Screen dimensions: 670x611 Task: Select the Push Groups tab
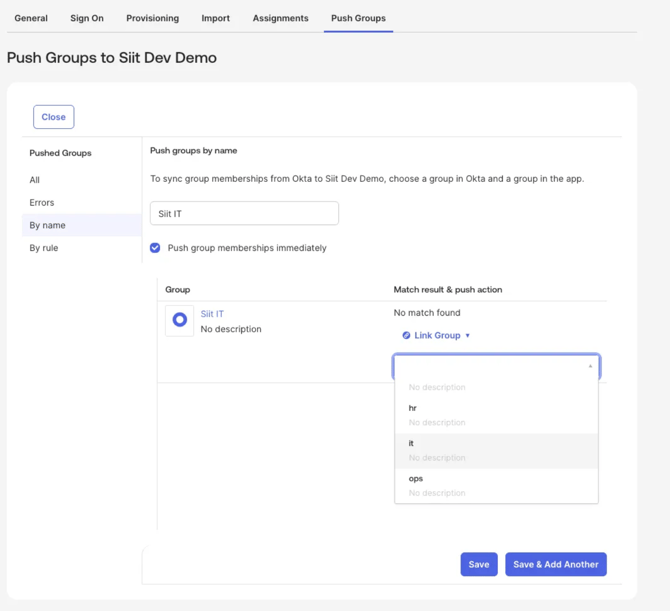click(x=358, y=18)
